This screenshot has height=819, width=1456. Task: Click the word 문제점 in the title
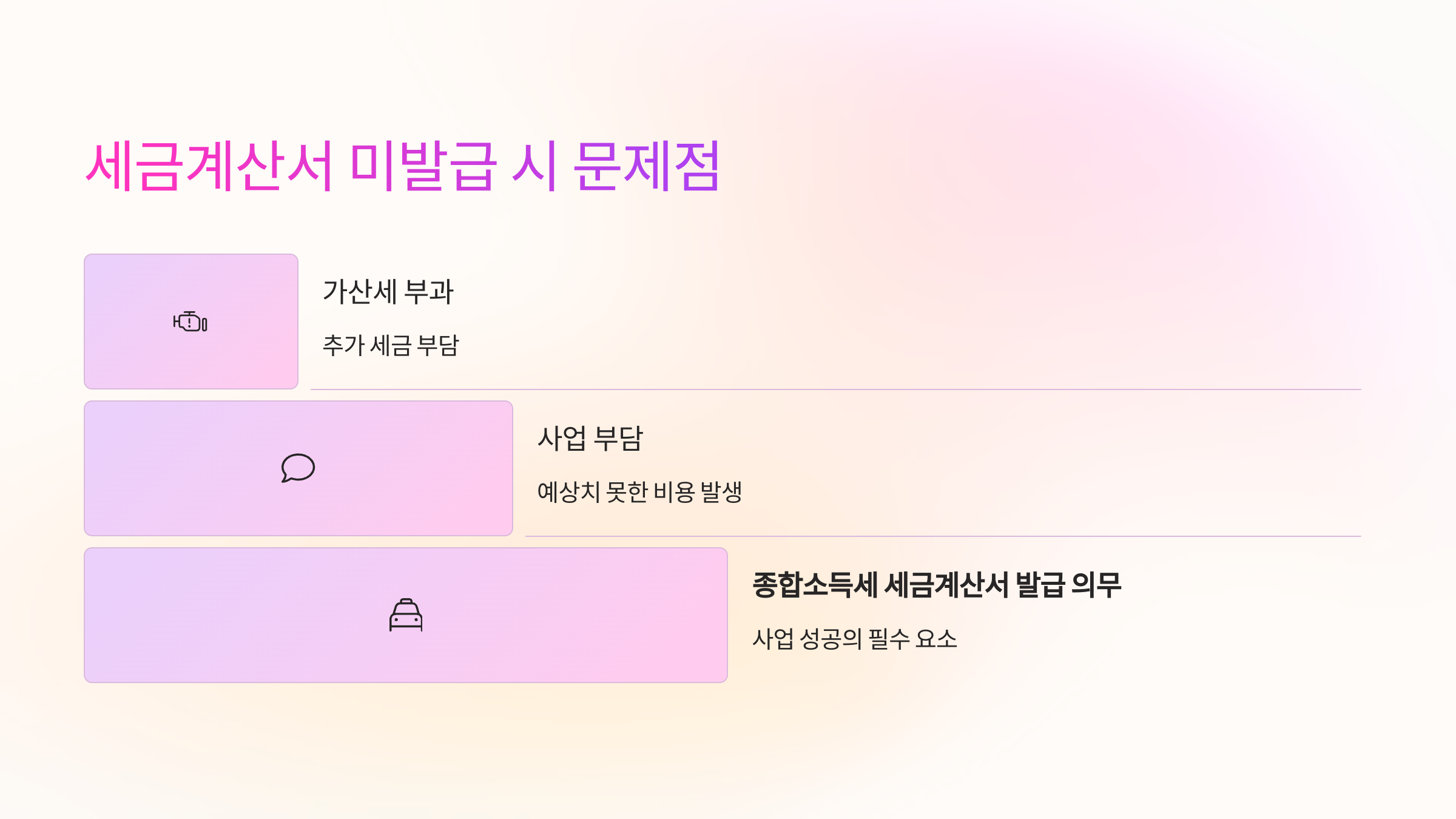647,166
